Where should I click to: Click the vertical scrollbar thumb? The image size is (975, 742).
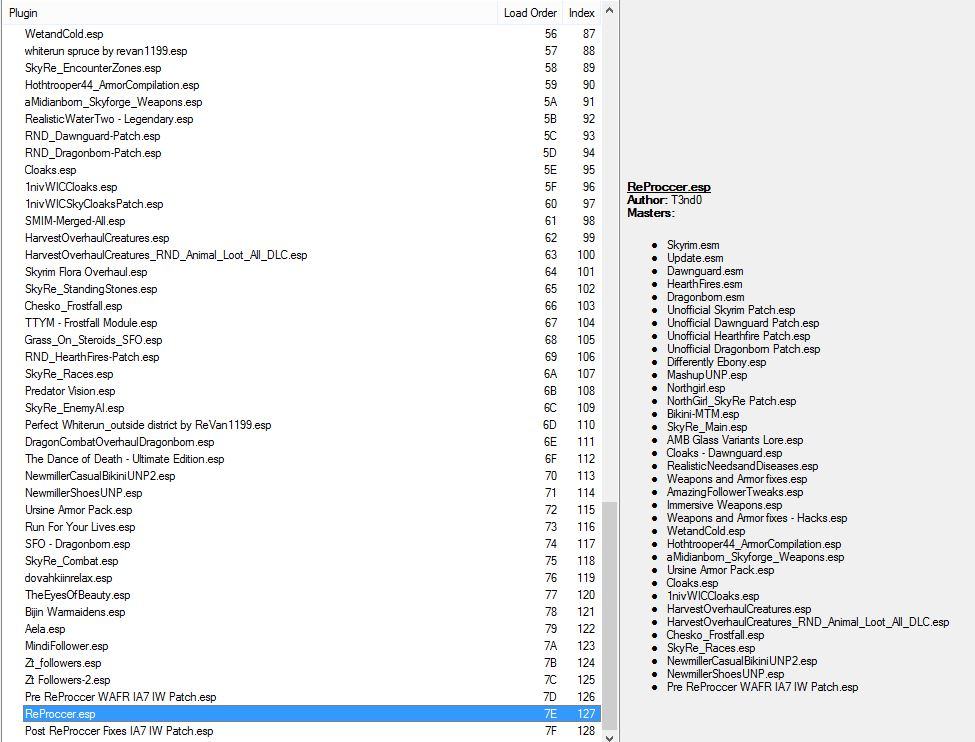609,616
